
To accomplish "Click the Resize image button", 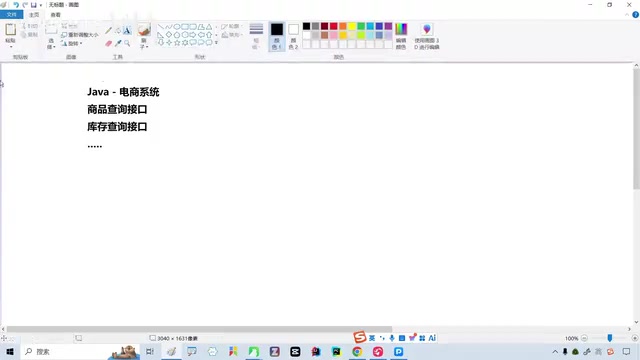I will point(80,35).
